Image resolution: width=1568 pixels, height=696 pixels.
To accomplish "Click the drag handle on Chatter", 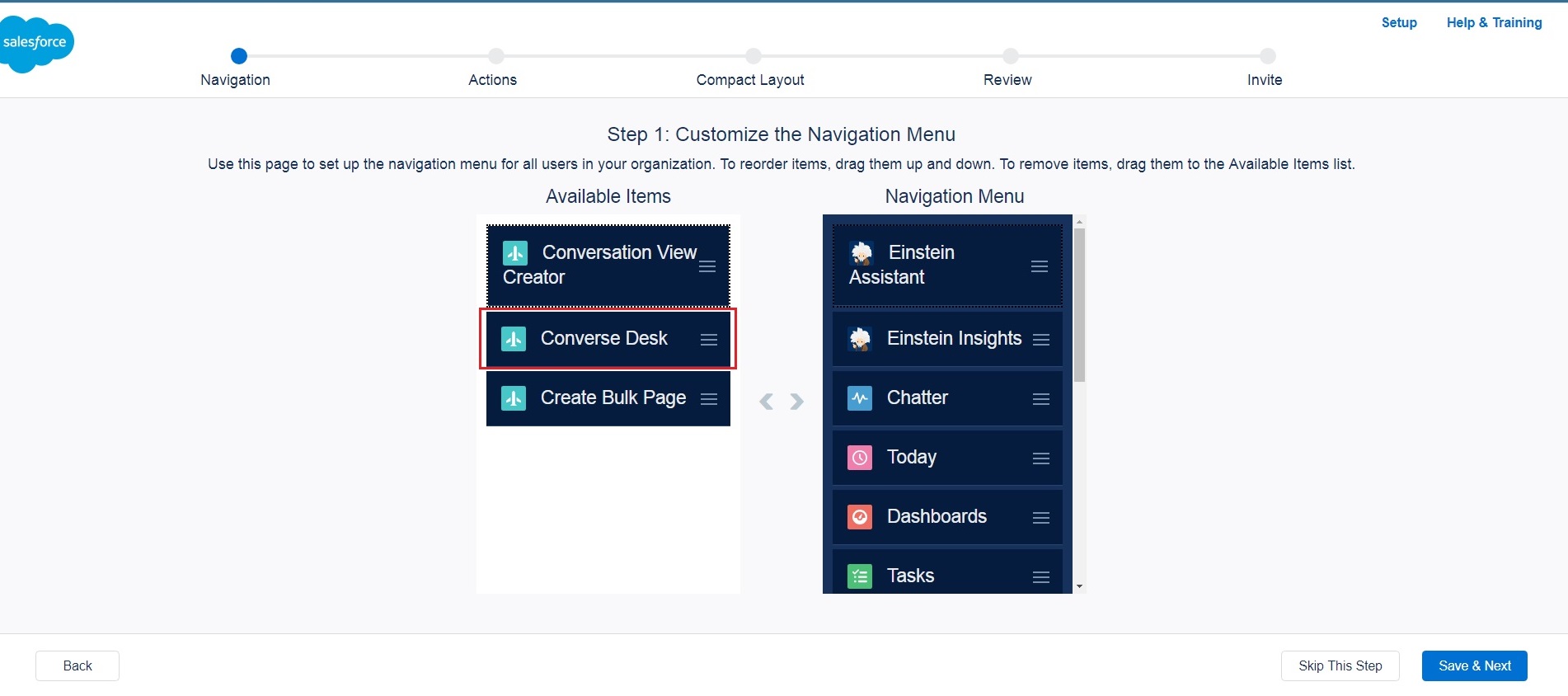I will [x=1041, y=398].
